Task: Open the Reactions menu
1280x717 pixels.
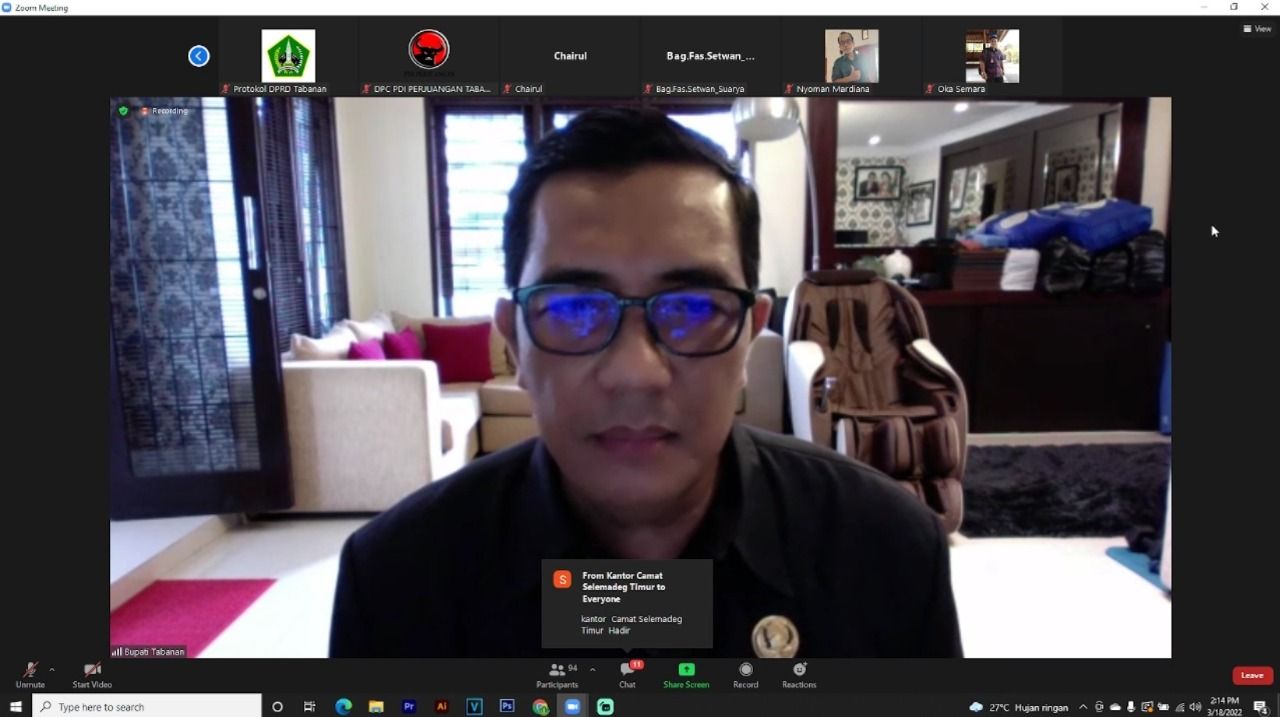Action: [x=799, y=674]
